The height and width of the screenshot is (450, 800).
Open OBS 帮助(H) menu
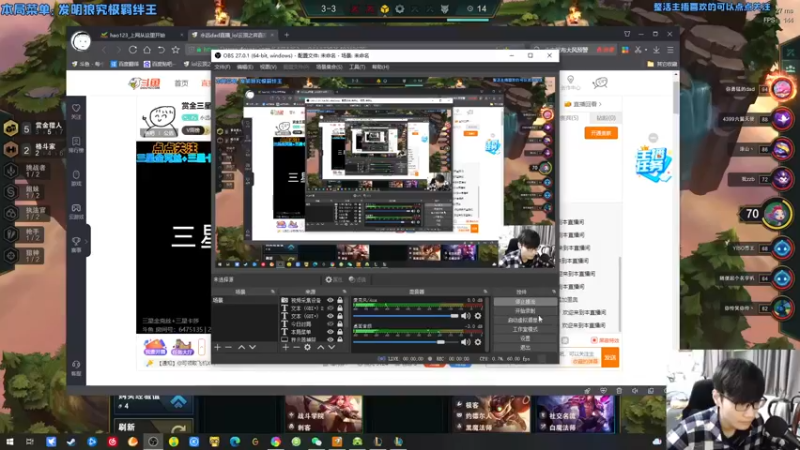pos(380,67)
